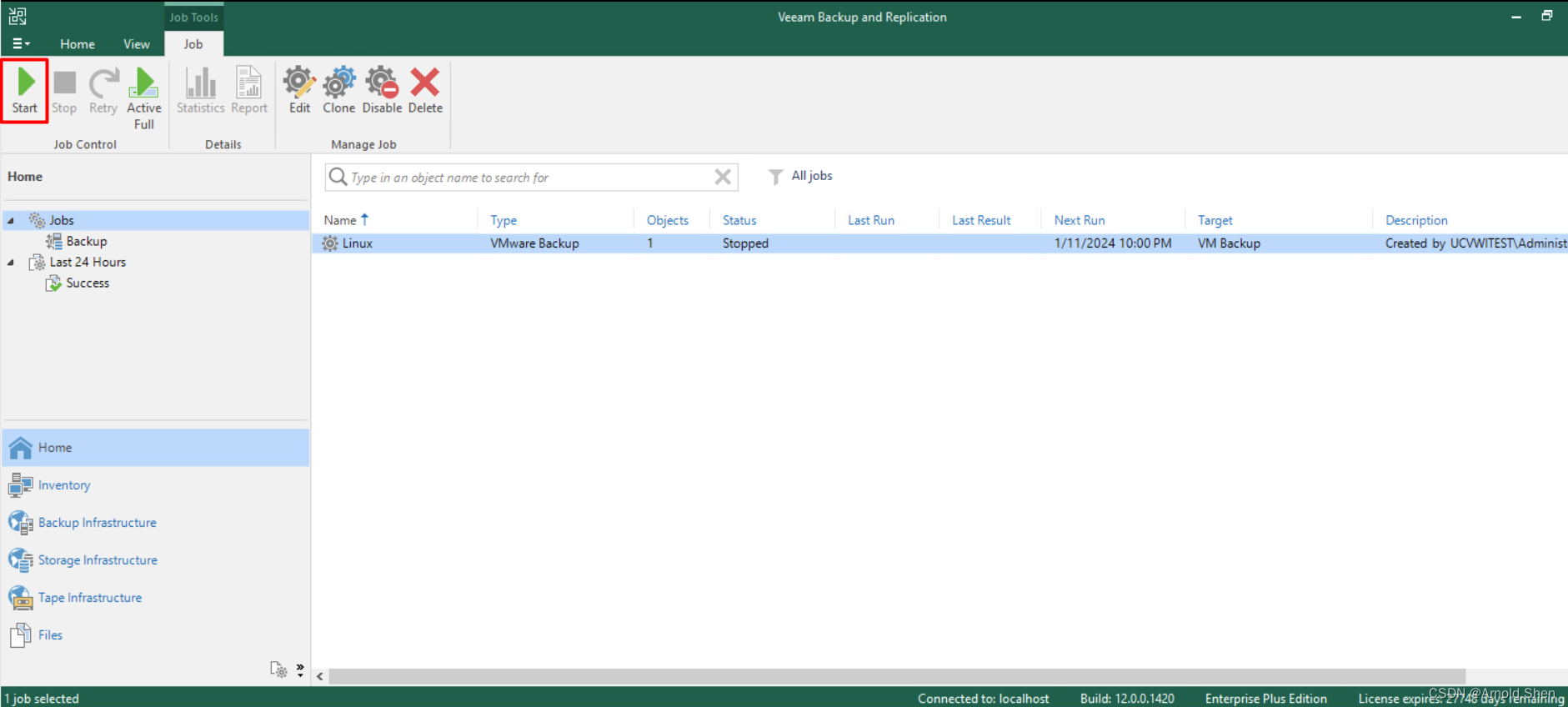Collapse the Jobs tree node
The width and height of the screenshot is (1568, 707).
pyautogui.click(x=11, y=220)
